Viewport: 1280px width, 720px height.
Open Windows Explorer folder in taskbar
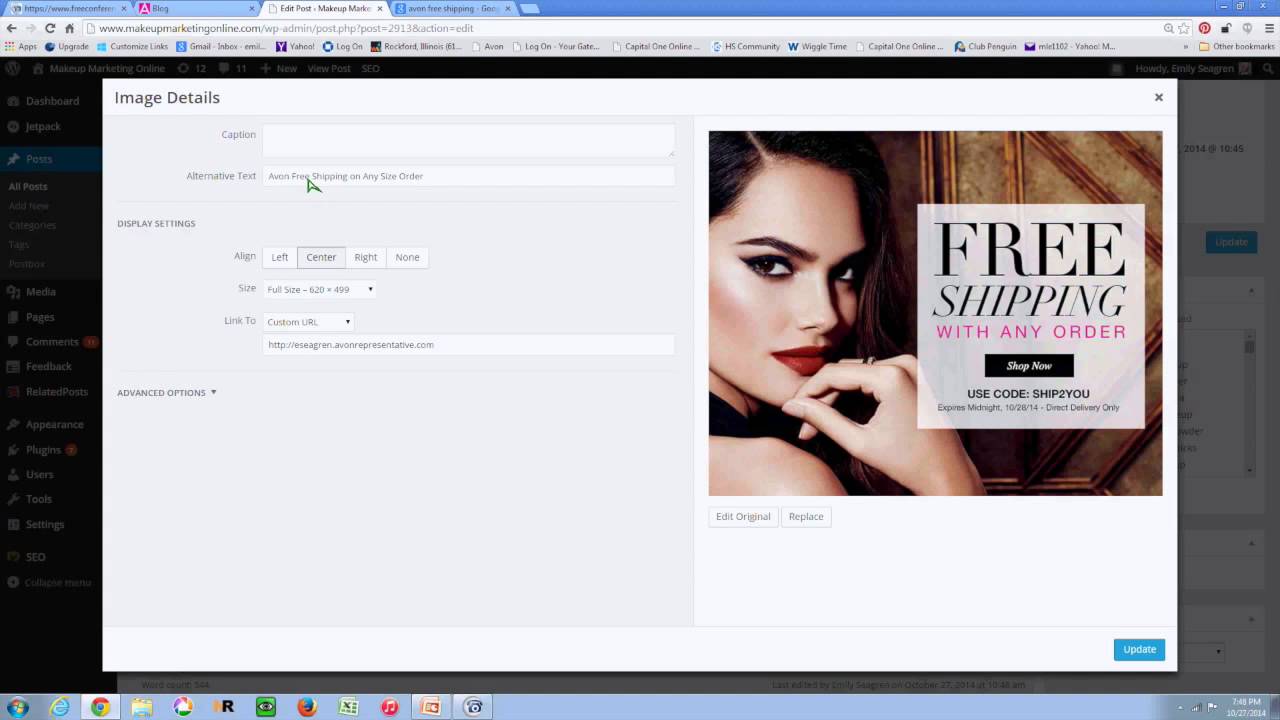pos(141,707)
